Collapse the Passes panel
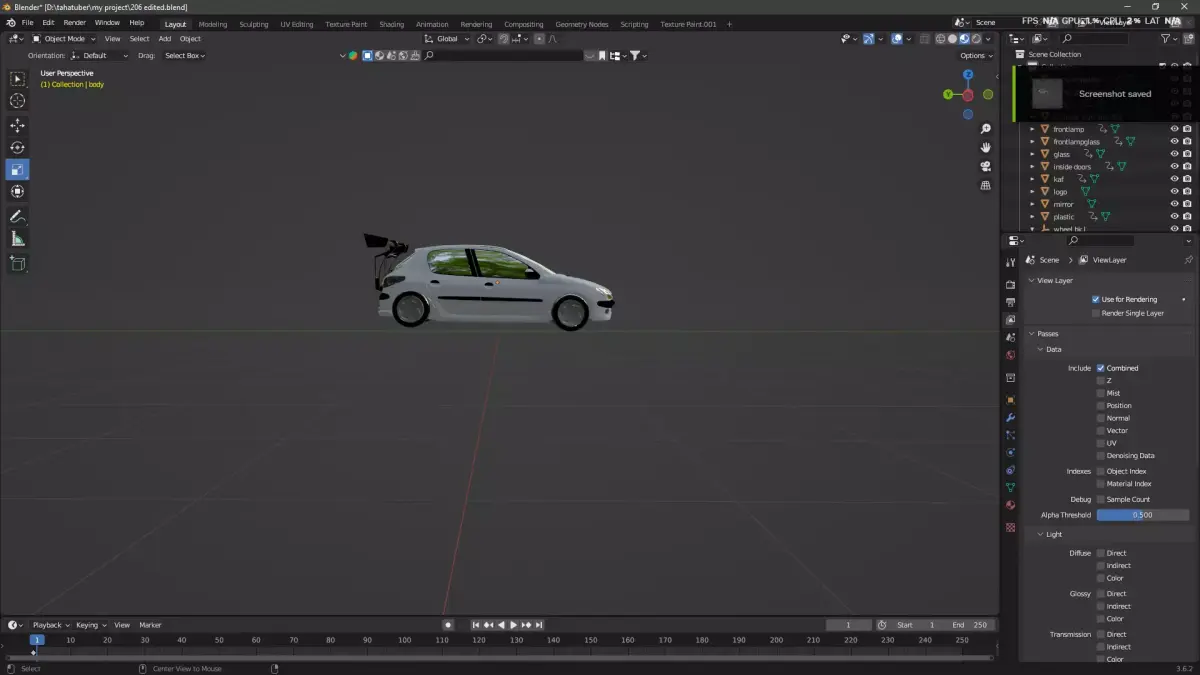This screenshot has width=1200, height=675. coord(1032,334)
